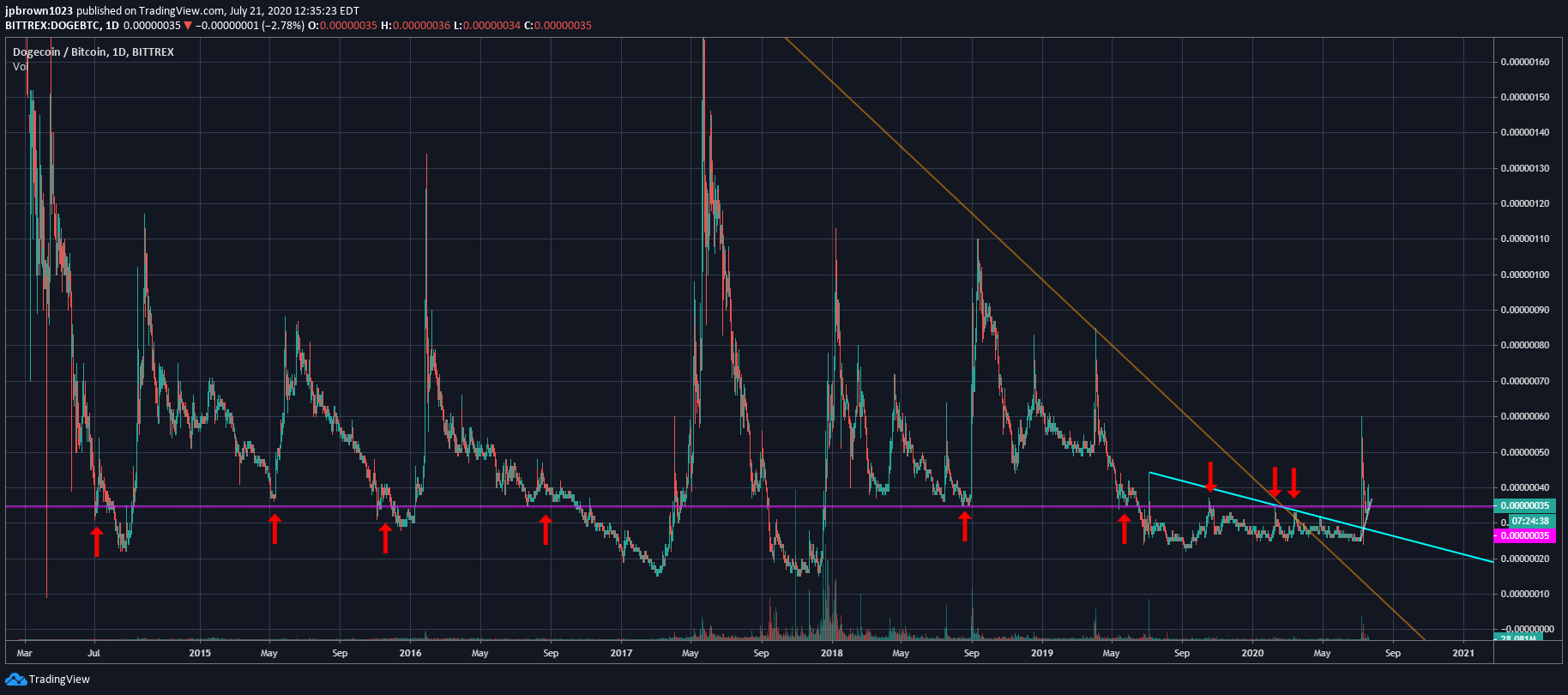1568x695 pixels.
Task: Click the L:0.00000034 low value in header
Action: point(486,26)
